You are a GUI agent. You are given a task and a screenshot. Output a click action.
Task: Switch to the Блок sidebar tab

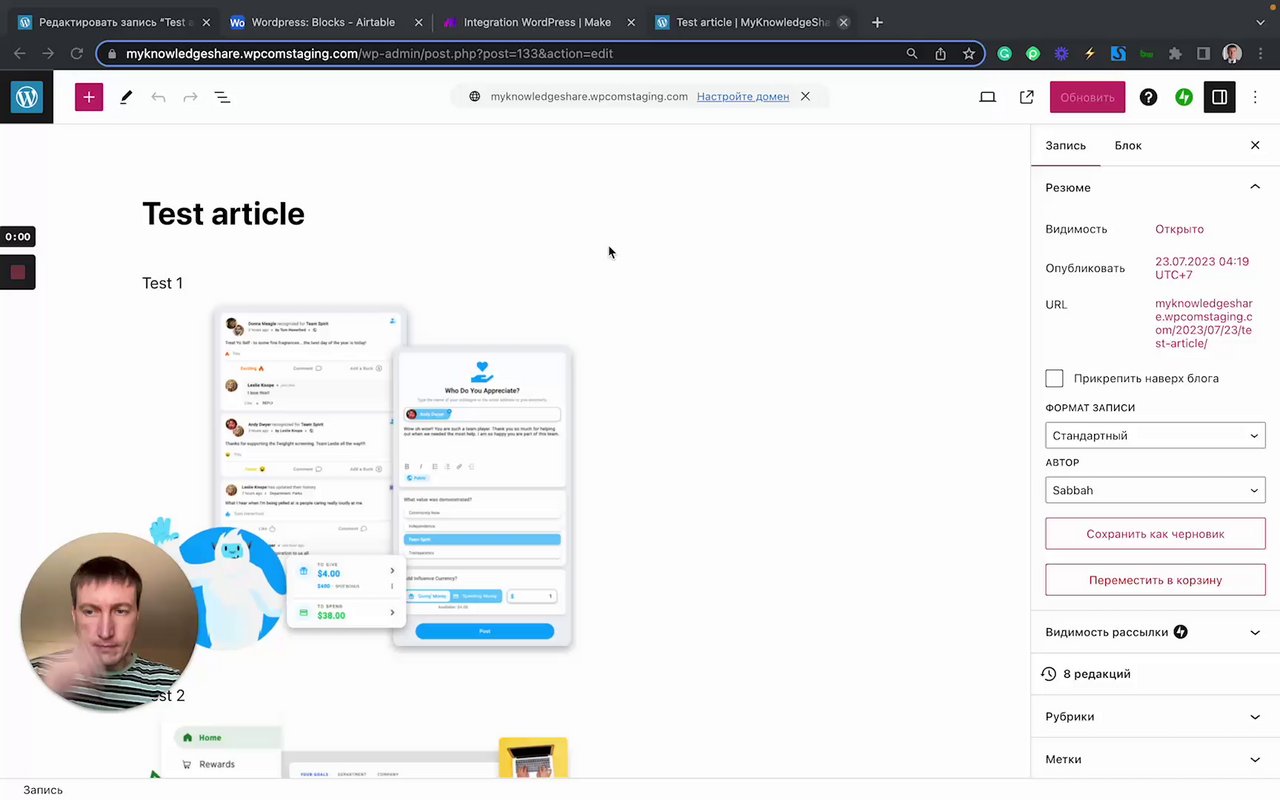click(x=1128, y=145)
